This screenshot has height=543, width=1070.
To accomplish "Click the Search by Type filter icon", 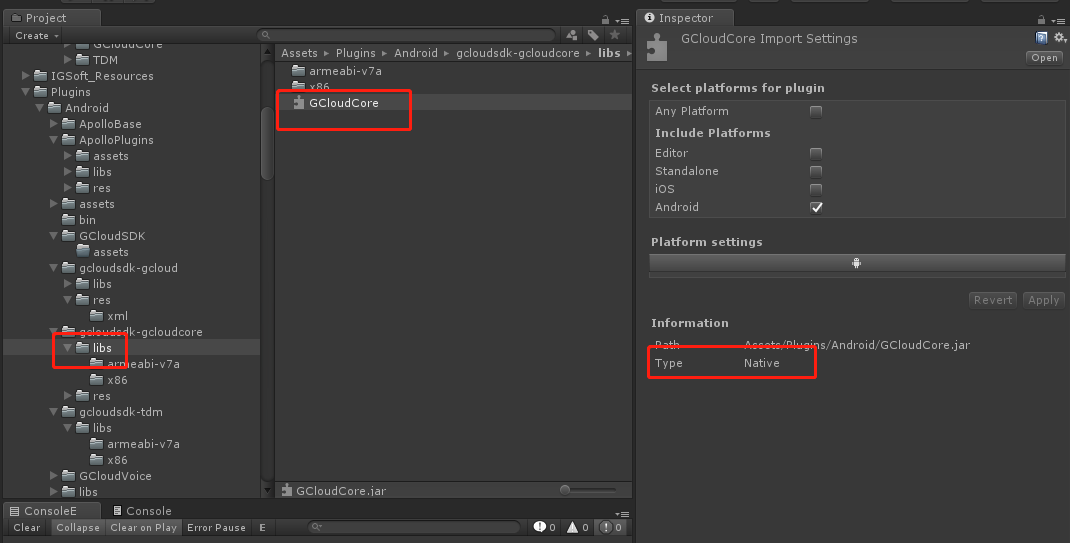I will pyautogui.click(x=572, y=35).
